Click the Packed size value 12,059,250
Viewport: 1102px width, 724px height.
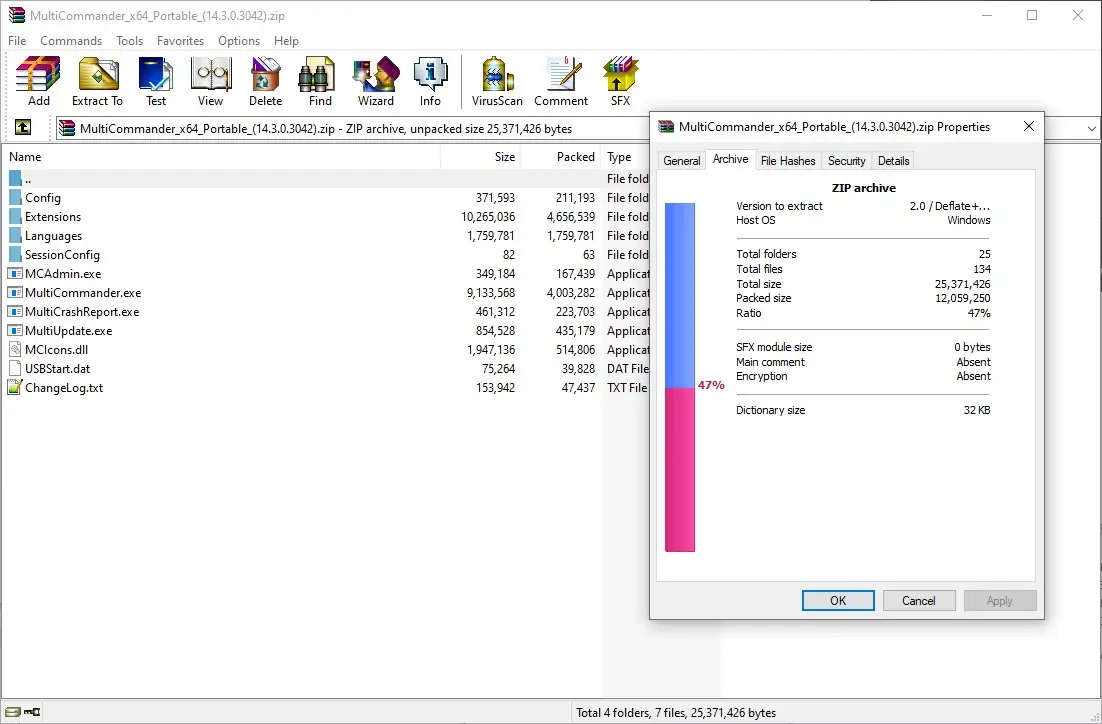962,298
